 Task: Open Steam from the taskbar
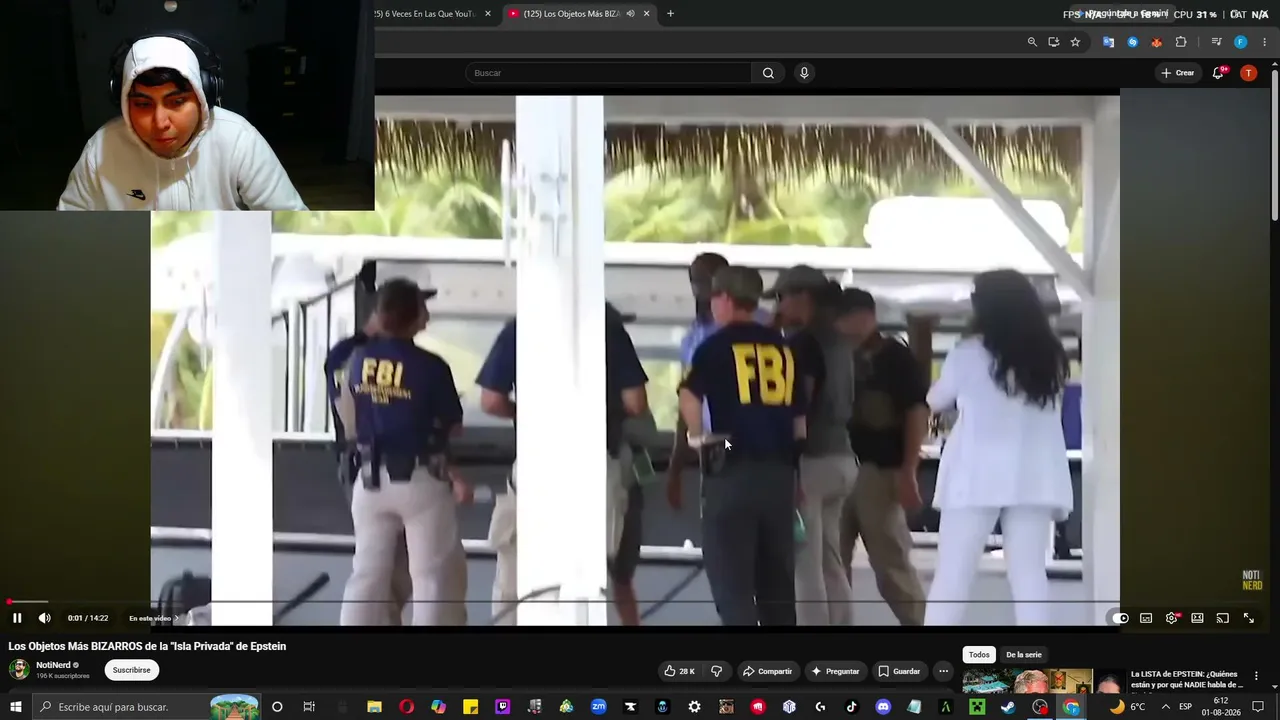[x=1008, y=707]
